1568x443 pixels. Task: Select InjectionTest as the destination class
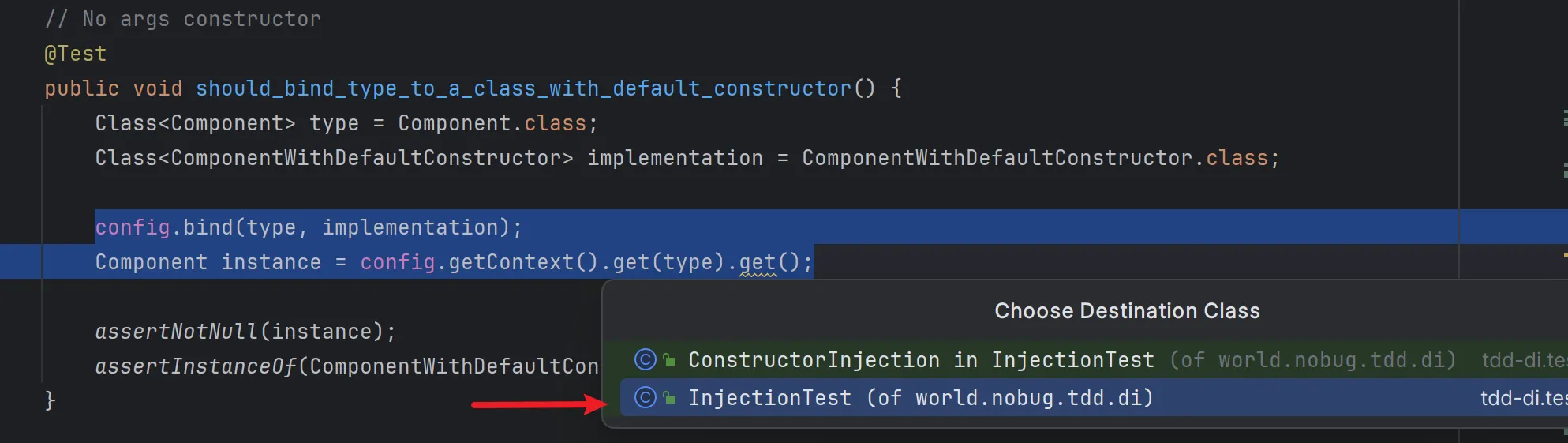click(x=919, y=398)
